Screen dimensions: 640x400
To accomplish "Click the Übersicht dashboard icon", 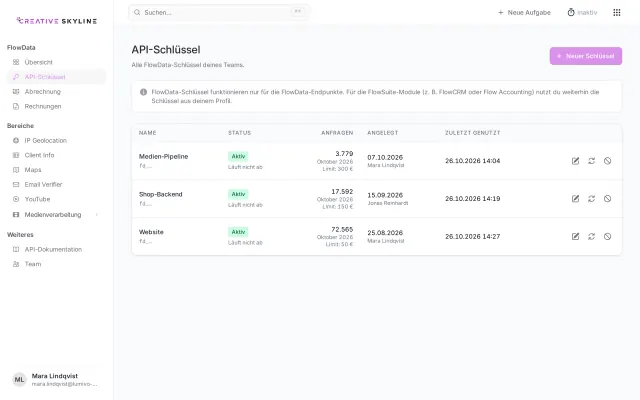I will [x=16, y=62].
